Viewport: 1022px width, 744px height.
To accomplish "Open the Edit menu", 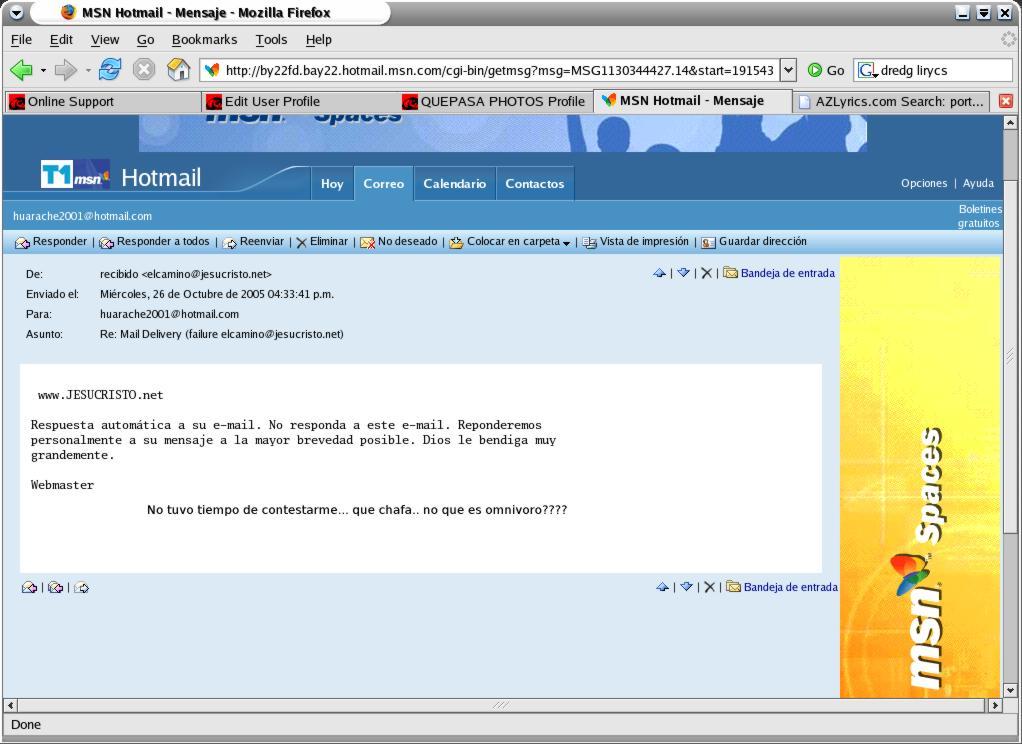I will click(x=61, y=40).
